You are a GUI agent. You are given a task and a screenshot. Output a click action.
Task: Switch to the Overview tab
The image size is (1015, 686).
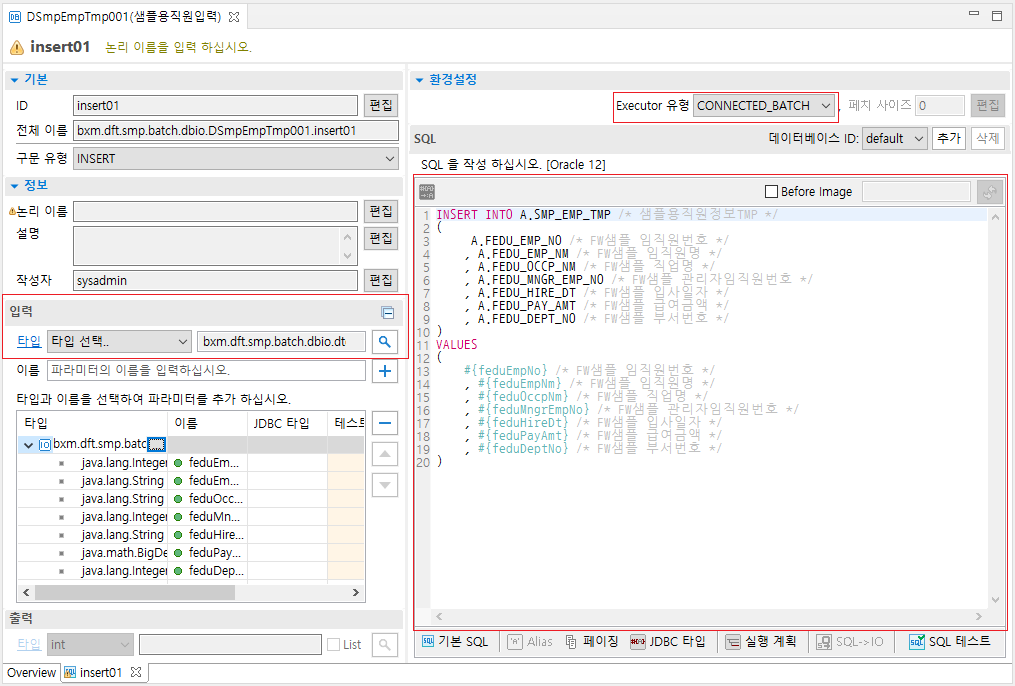click(31, 672)
